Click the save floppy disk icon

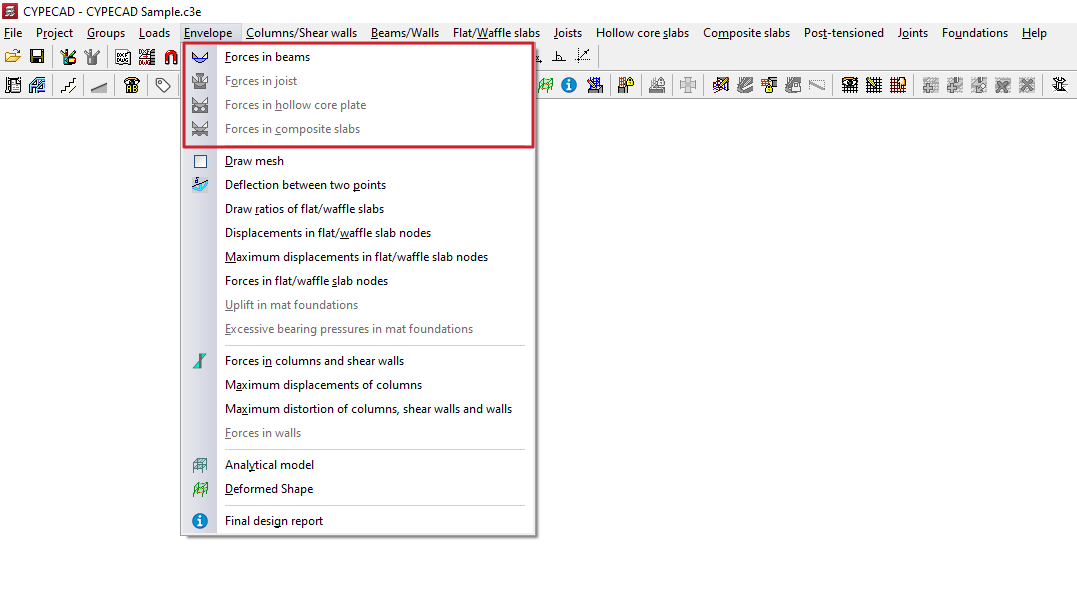click(37, 57)
